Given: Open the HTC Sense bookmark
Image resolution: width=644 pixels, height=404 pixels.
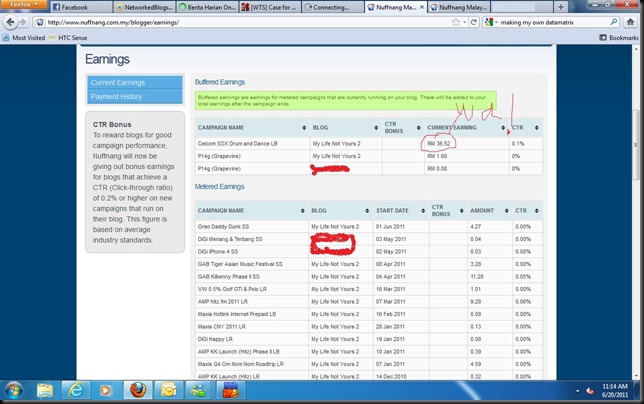Looking at the screenshot, I should pyautogui.click(x=68, y=38).
